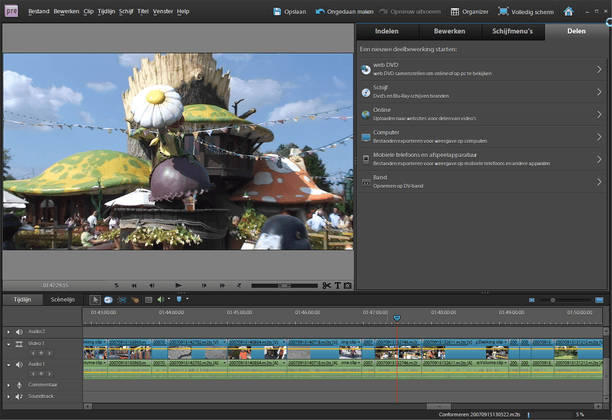Screen dimensions: 612x420
Task: Select the arrow selection tool in timeline
Action: pyautogui.click(x=95, y=299)
